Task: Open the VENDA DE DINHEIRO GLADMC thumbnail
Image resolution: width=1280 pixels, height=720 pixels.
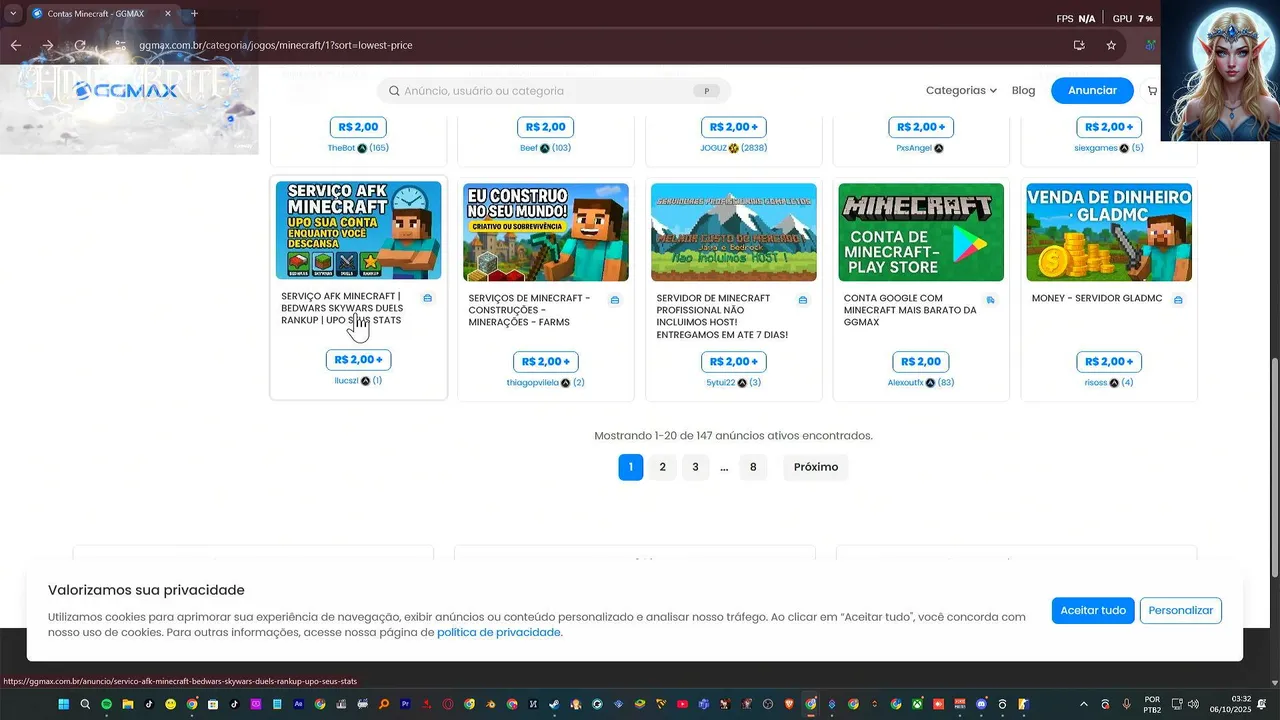Action: click(1109, 232)
